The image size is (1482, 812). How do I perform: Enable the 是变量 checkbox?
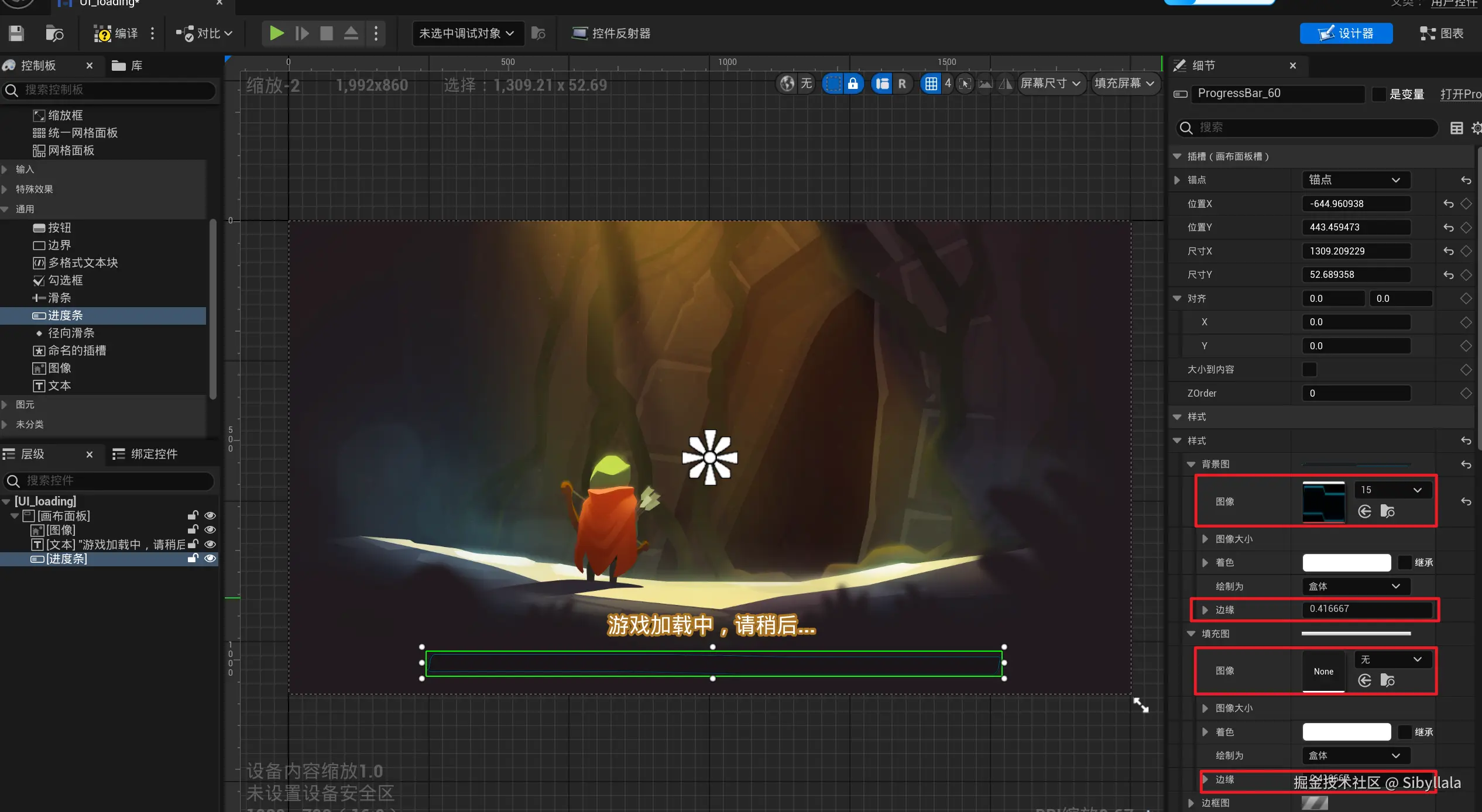pos(1380,94)
